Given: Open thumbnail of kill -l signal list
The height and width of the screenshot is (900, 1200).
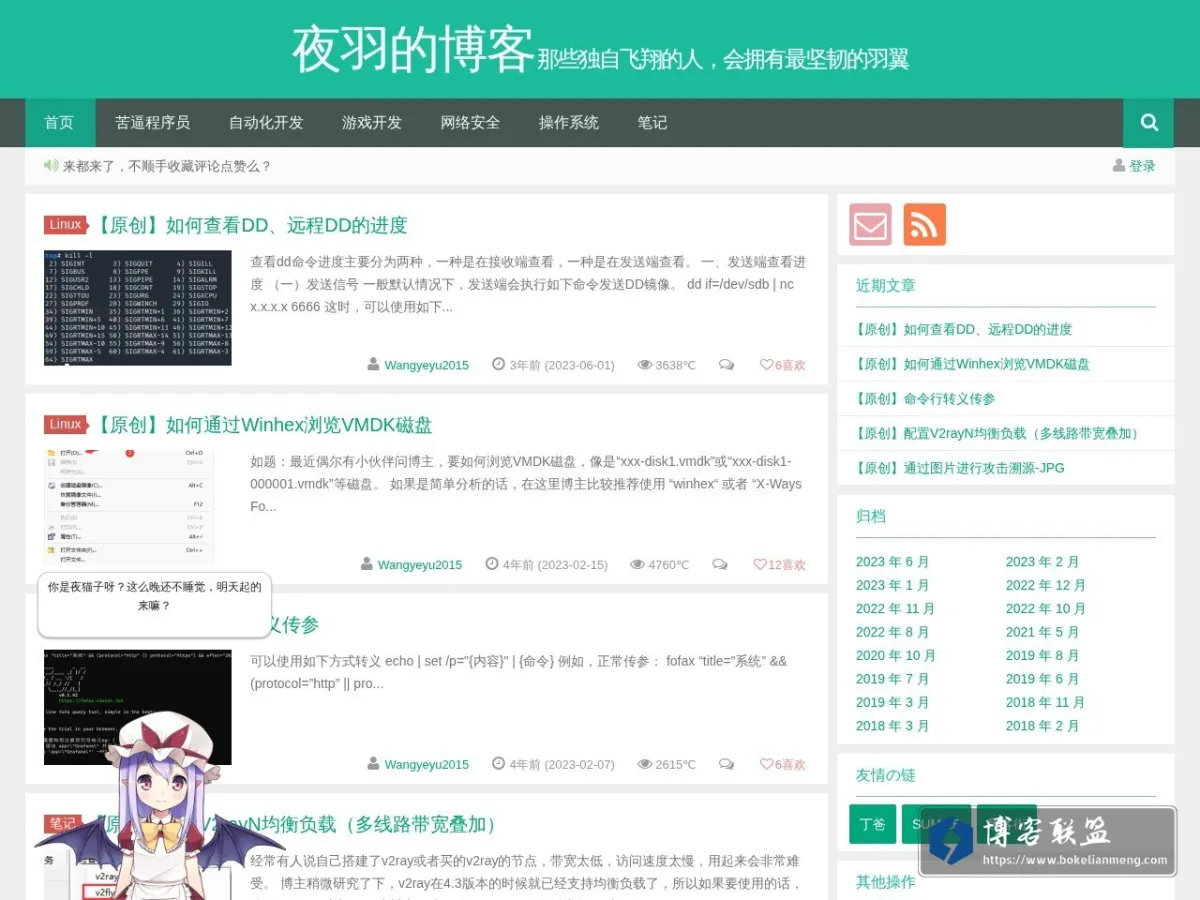Looking at the screenshot, I should tap(138, 307).
